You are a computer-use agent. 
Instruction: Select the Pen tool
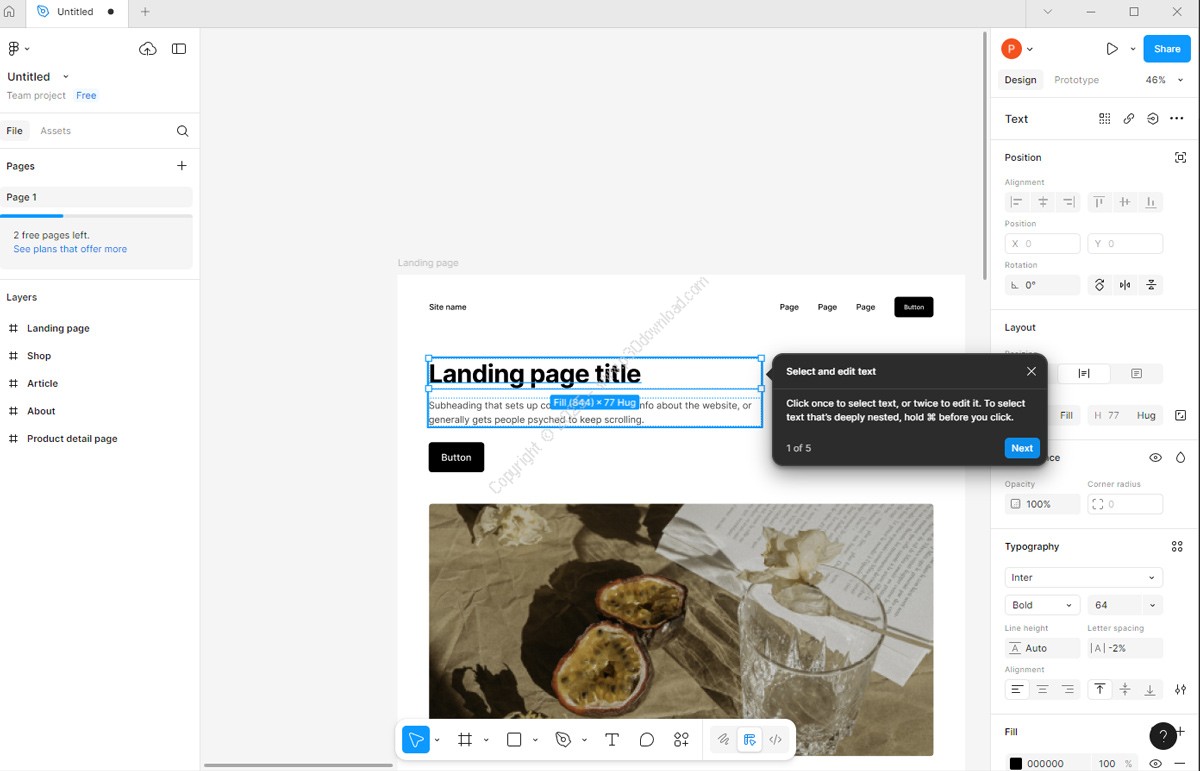coord(563,740)
